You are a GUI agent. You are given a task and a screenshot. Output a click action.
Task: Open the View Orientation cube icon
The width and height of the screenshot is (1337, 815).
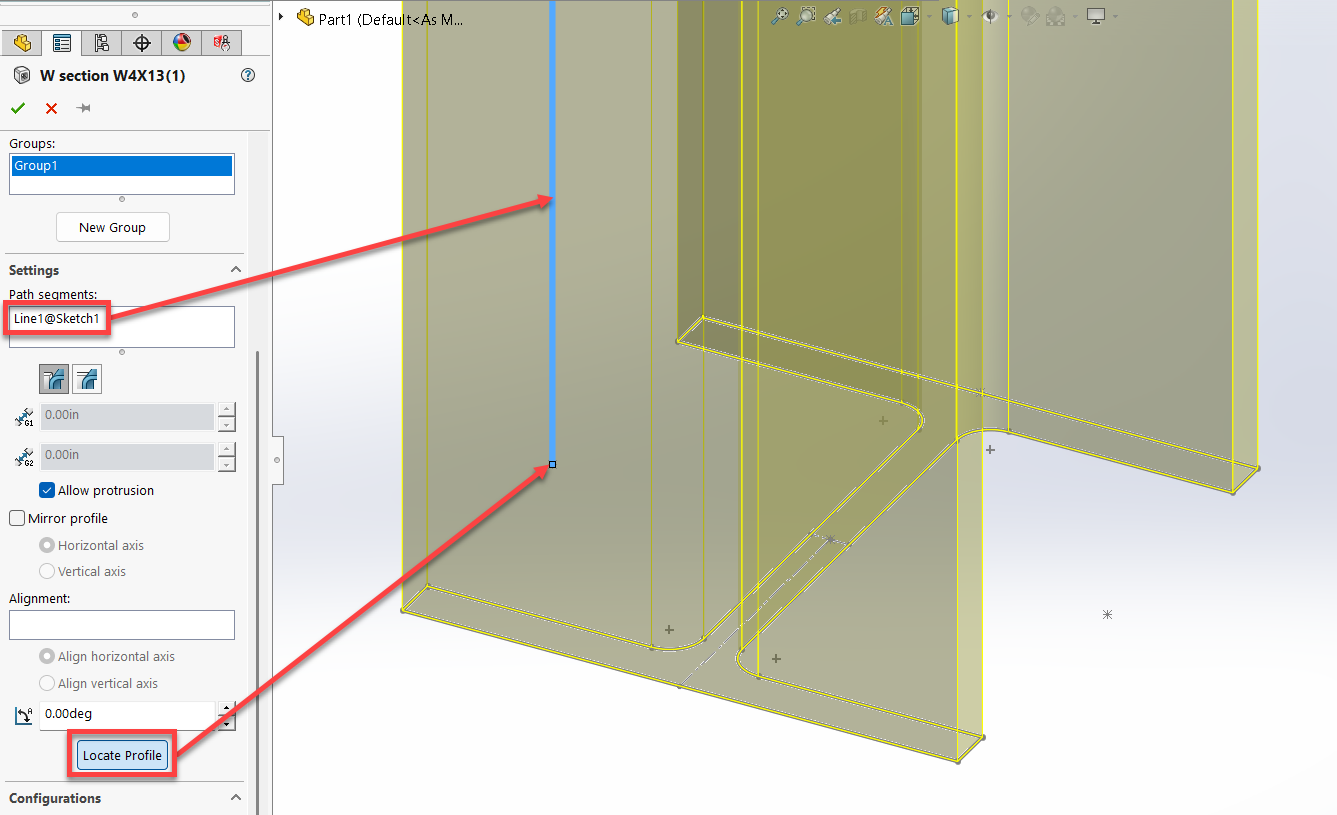click(911, 16)
